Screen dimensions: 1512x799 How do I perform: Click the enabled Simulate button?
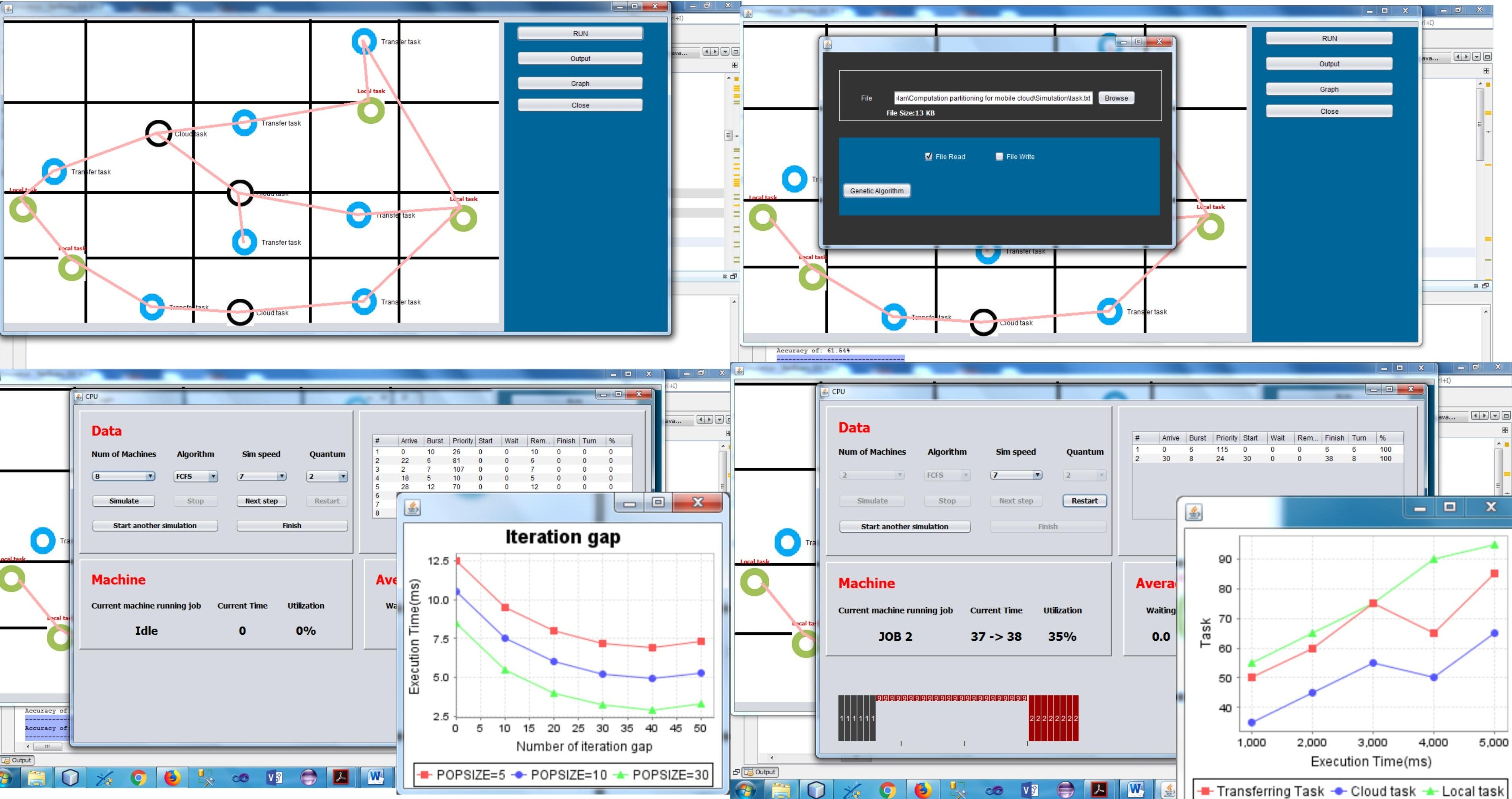[x=124, y=501]
